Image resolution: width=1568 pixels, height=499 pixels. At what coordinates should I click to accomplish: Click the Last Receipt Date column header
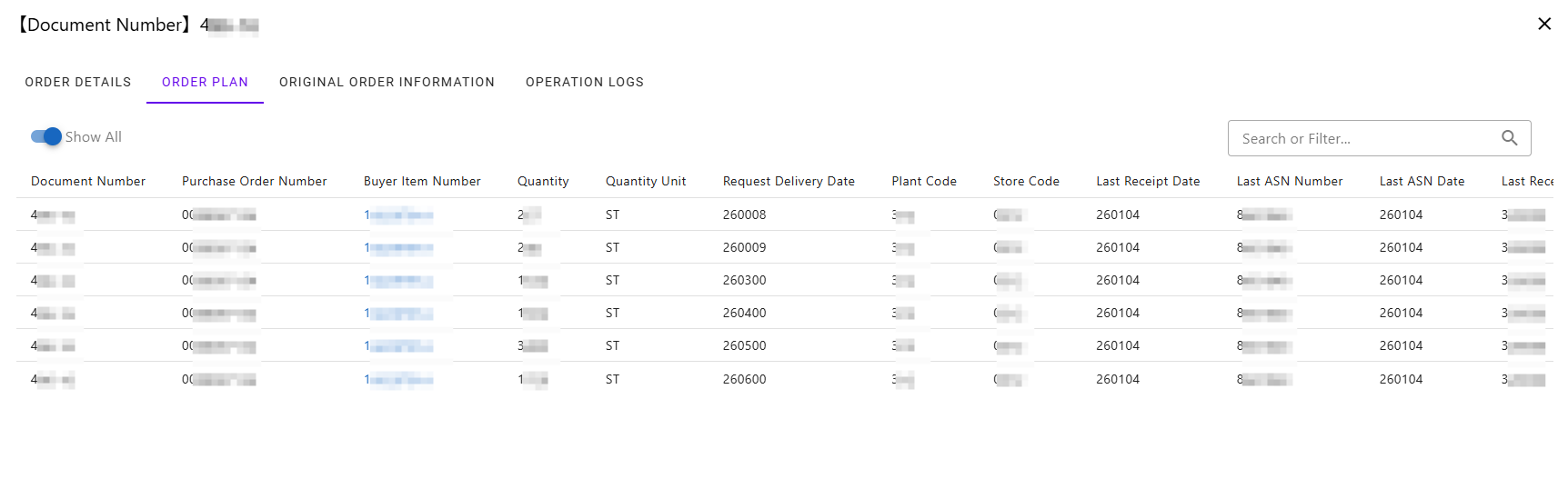pos(1148,181)
